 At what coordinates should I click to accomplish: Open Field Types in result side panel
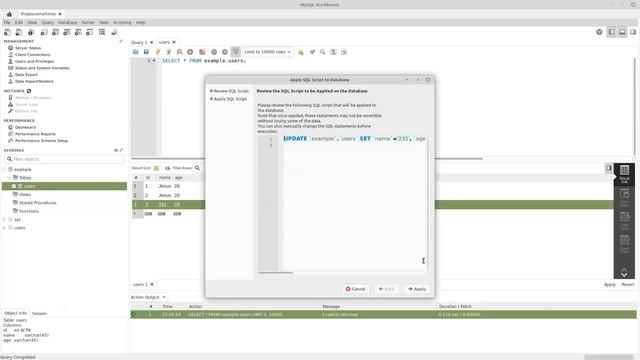[x=624, y=220]
